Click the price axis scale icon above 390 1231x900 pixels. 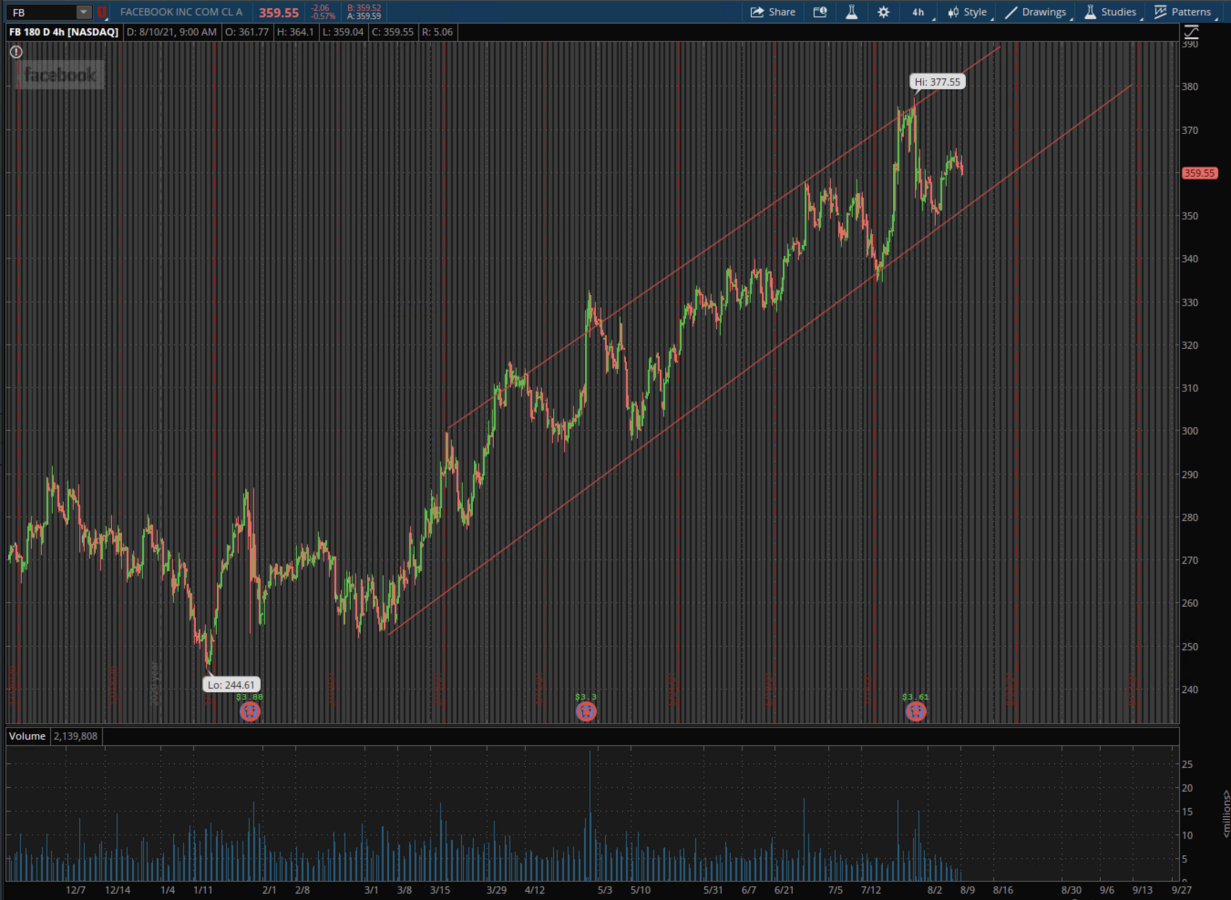click(x=1191, y=32)
